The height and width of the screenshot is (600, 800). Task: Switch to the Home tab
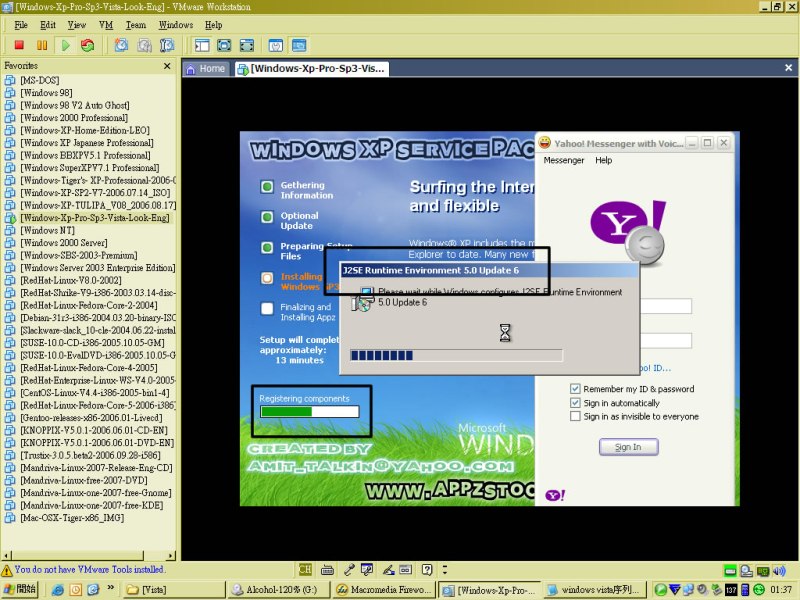pyautogui.click(x=206, y=68)
